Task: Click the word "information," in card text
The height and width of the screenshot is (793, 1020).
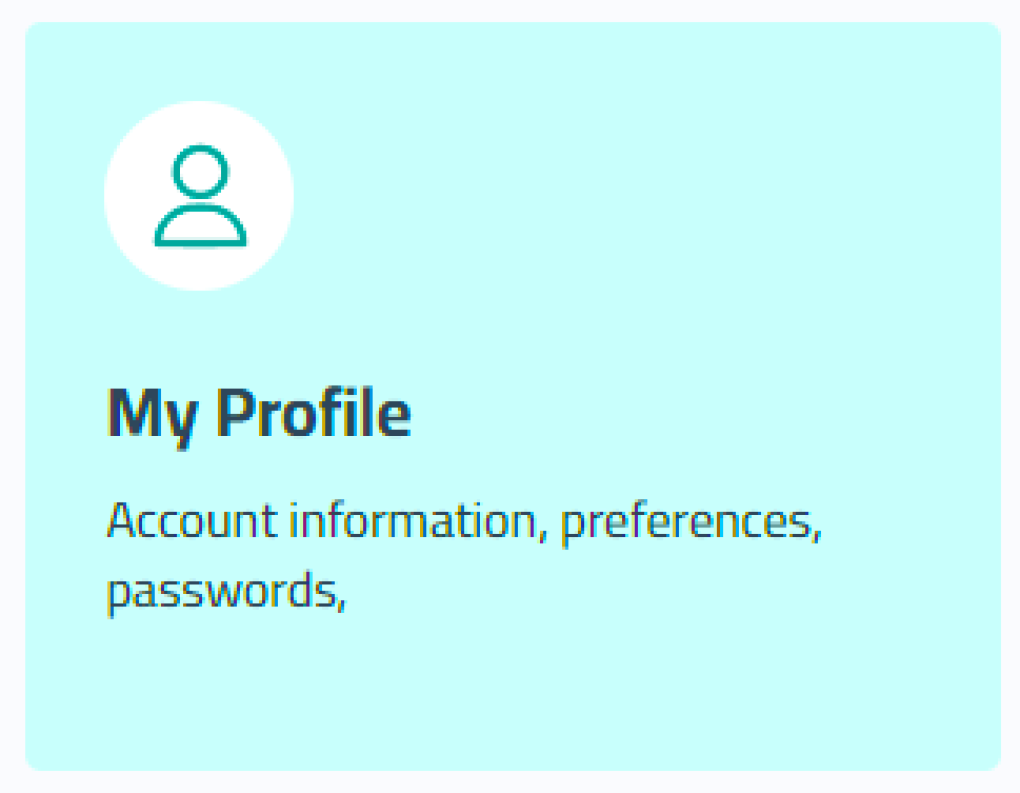Action: pos(418,522)
